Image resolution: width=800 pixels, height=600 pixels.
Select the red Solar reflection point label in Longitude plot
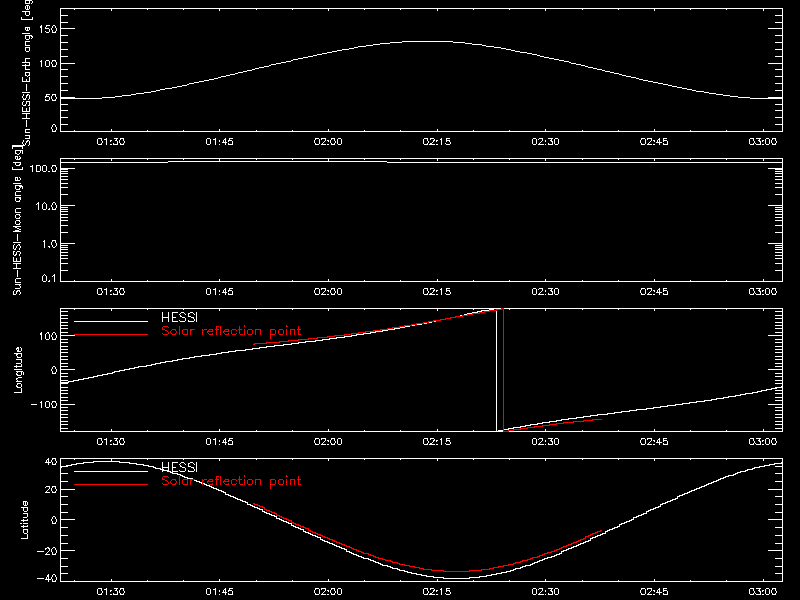[231, 331]
